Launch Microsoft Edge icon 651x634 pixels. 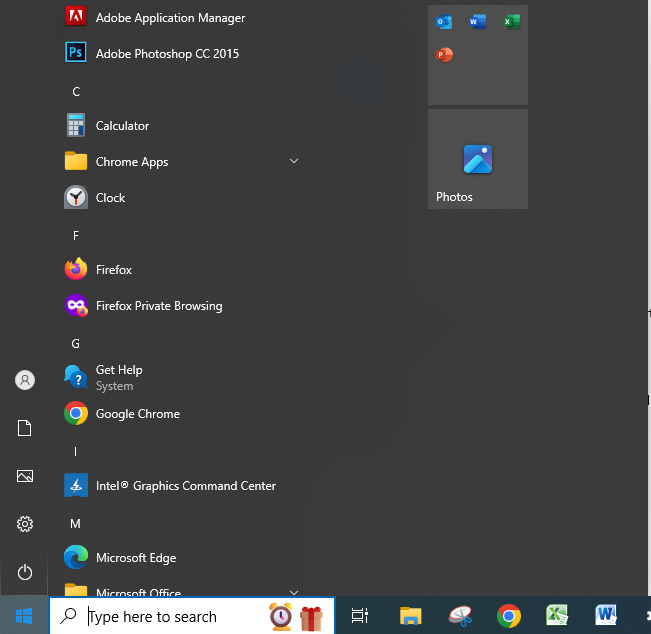point(76,557)
